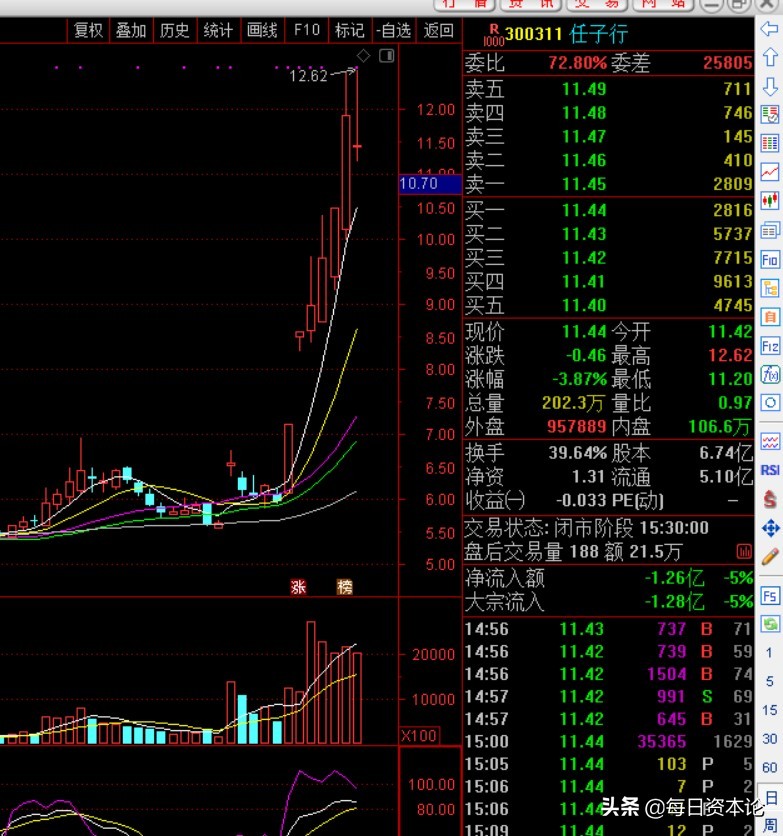Select the pencil drawing tool icon
783x836 pixels.
click(770, 556)
